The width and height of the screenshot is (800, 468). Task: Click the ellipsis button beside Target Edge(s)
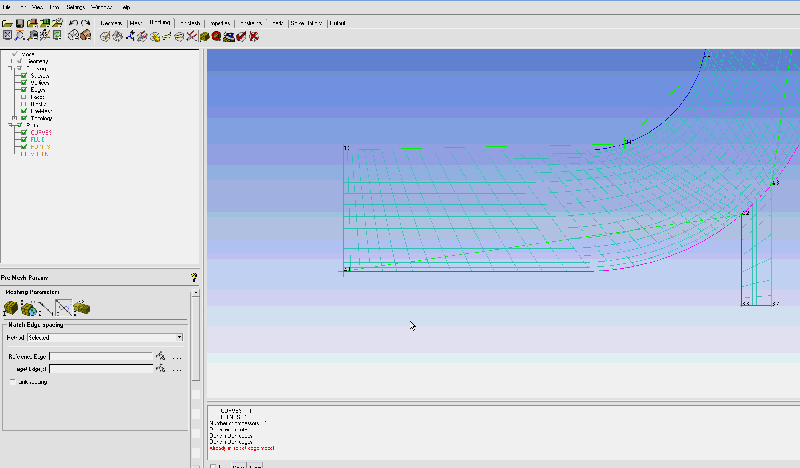[x=177, y=369]
